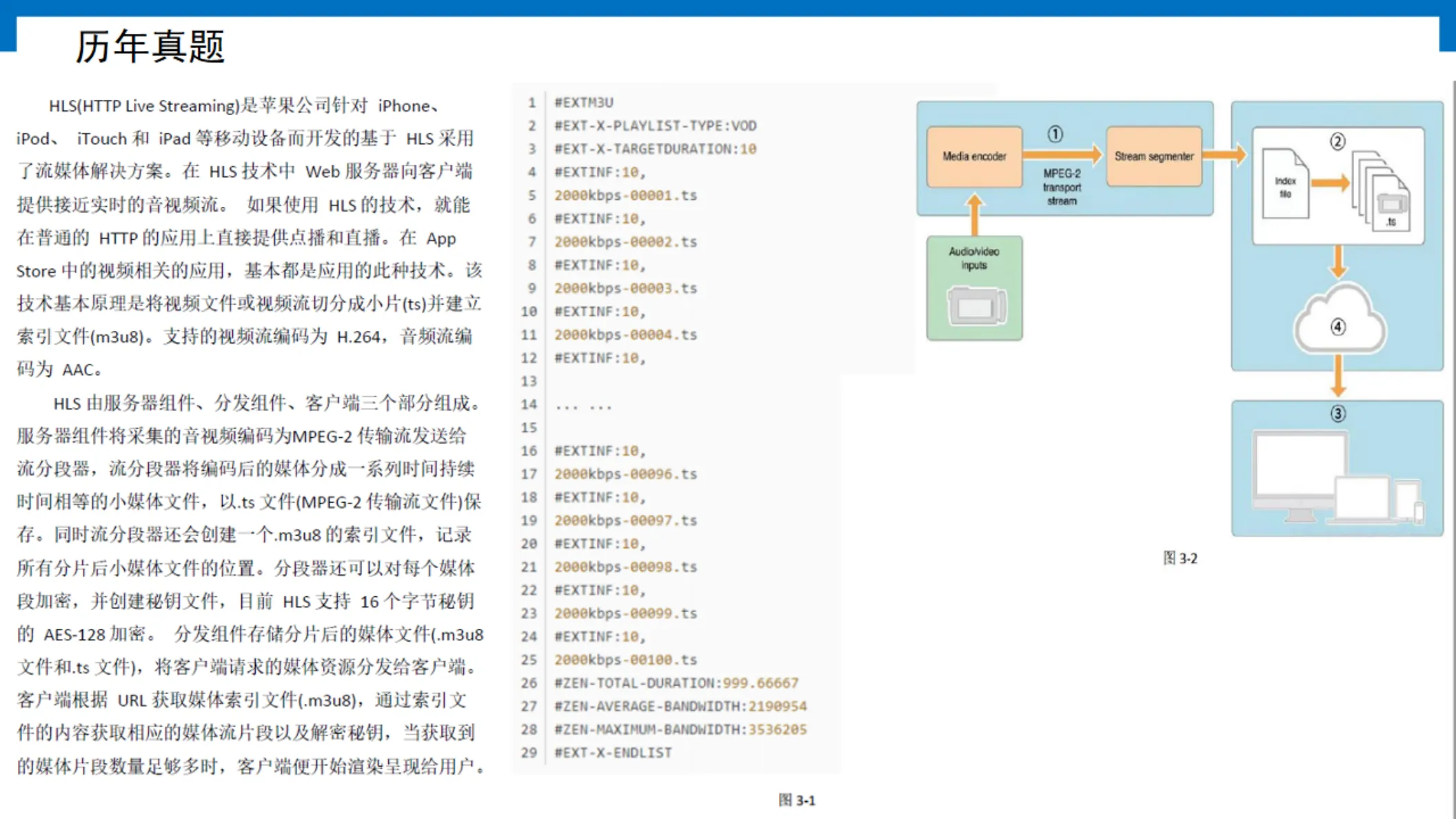Viewport: 1456px width, 819px height.
Task: Click the 2000kbps-00098.ts entry
Action: pyautogui.click(x=626, y=567)
